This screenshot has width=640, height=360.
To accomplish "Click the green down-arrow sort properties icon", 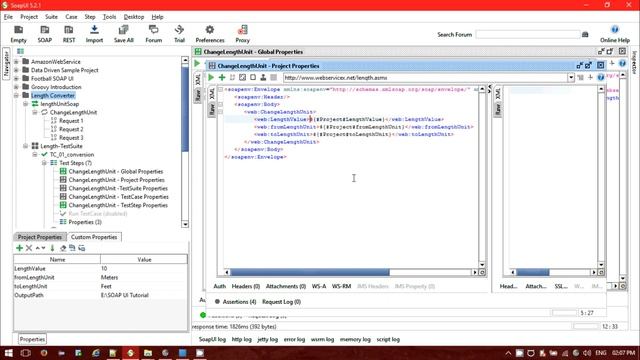I will [x=52, y=248].
